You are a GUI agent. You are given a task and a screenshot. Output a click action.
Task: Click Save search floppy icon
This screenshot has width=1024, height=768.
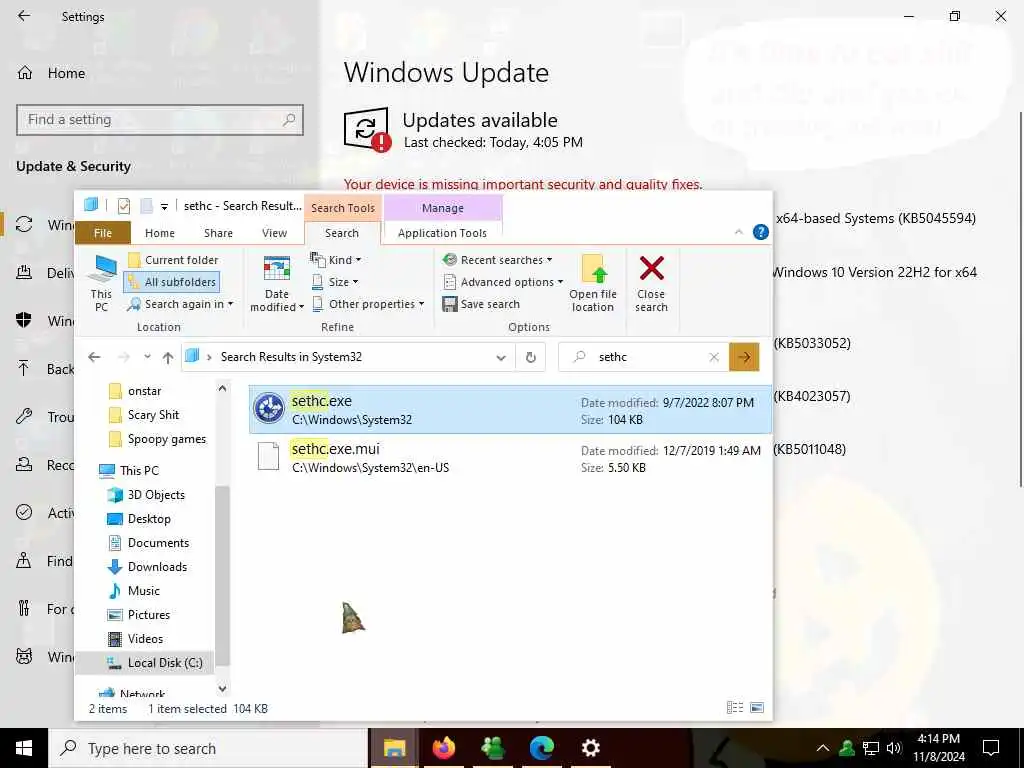[449, 304]
